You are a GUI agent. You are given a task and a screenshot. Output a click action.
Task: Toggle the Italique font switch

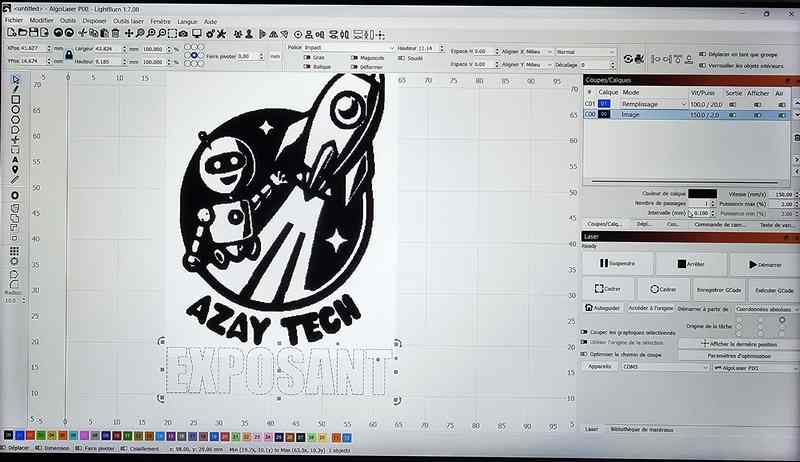click(x=308, y=67)
